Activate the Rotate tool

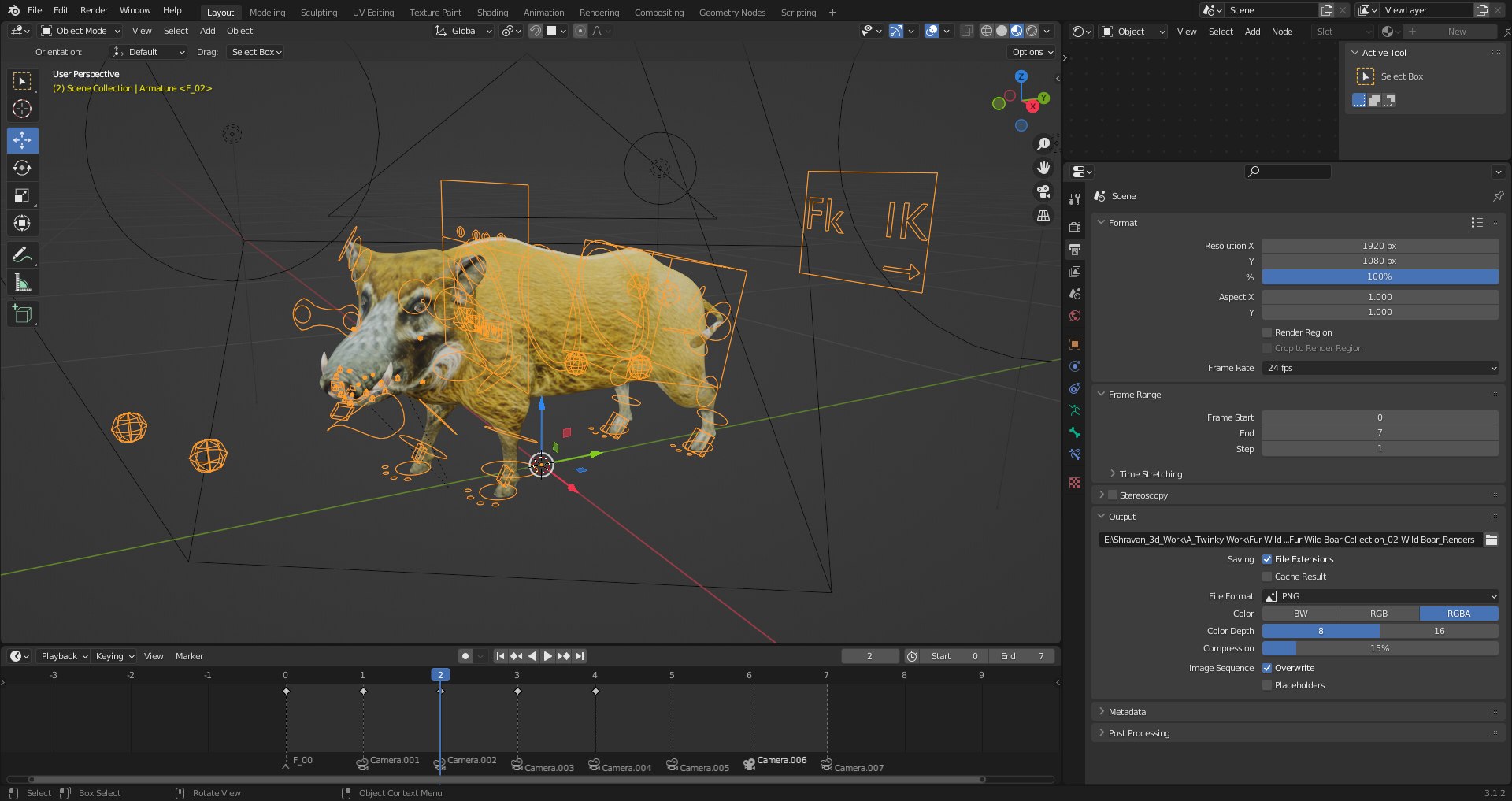click(x=22, y=168)
